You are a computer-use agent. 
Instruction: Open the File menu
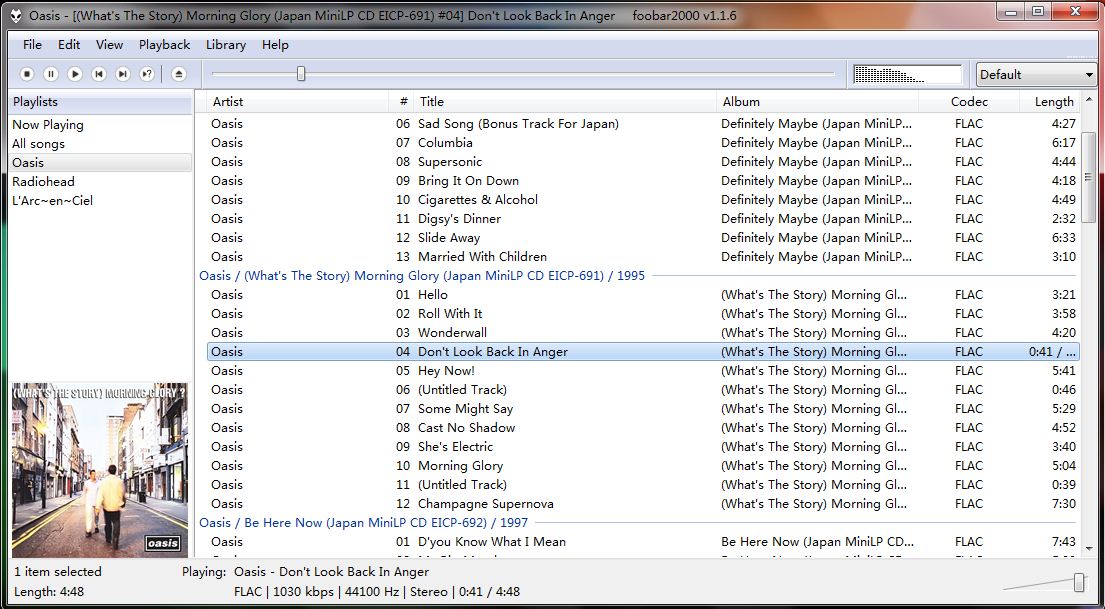[32, 44]
